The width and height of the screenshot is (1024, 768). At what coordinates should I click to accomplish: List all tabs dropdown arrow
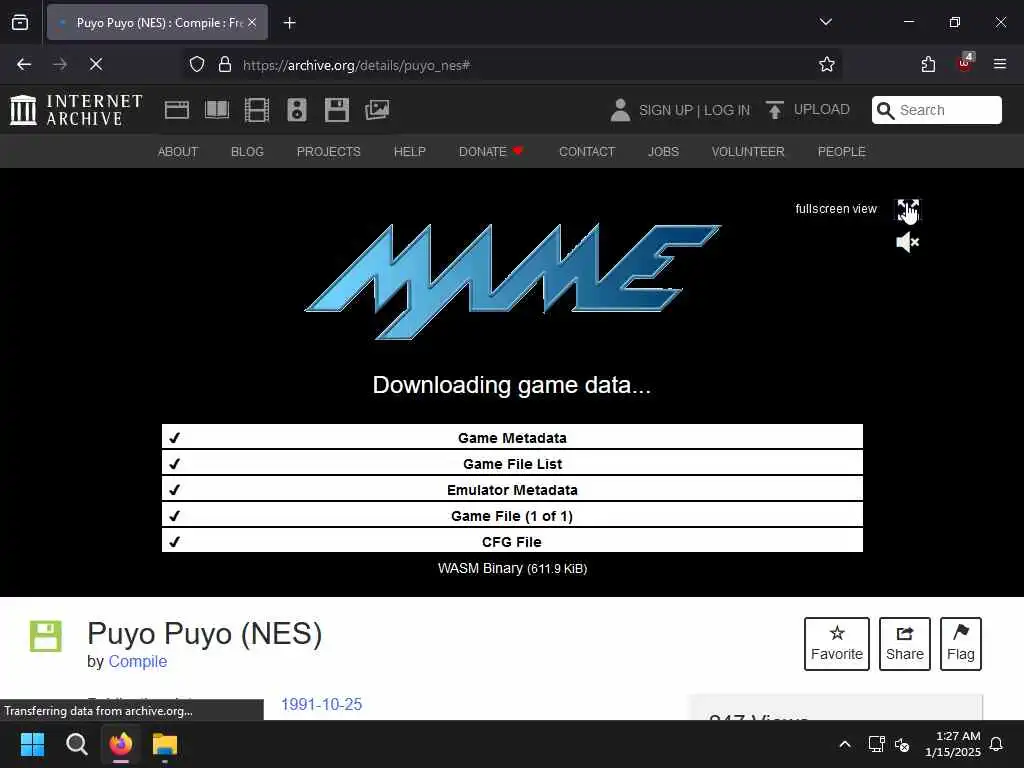pyautogui.click(x=825, y=22)
